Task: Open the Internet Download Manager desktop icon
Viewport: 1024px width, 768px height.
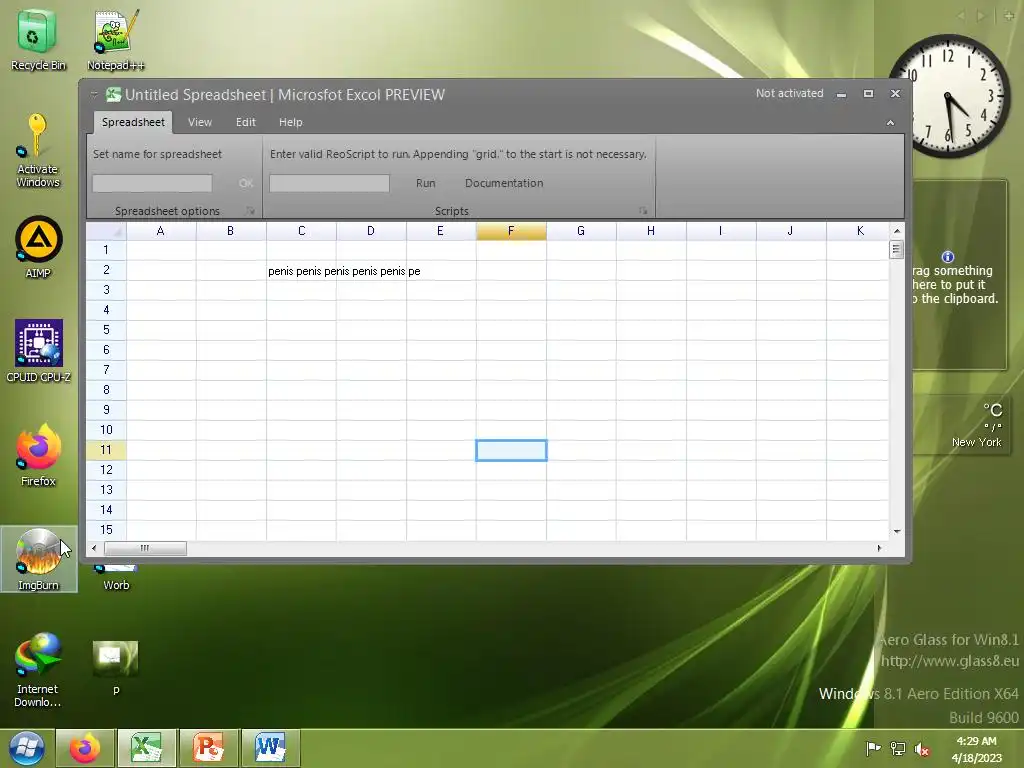Action: (x=37, y=670)
